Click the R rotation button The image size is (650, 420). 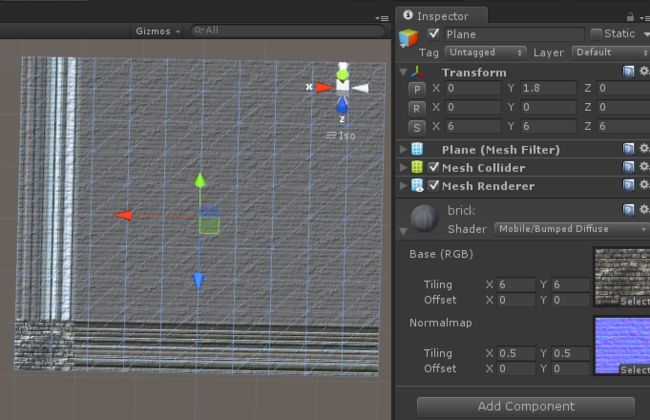417,108
